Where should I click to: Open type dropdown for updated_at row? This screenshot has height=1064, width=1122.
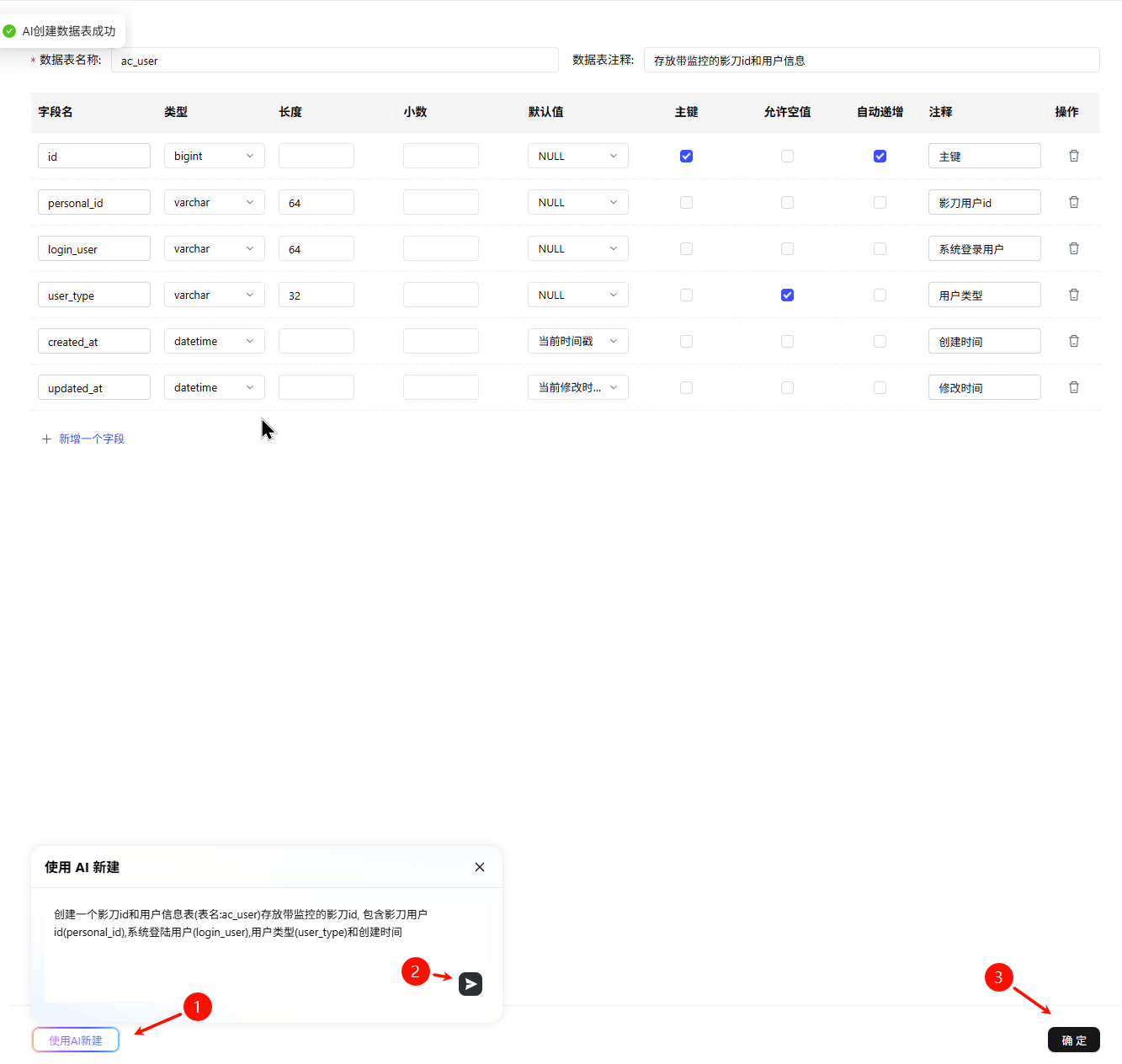point(215,387)
